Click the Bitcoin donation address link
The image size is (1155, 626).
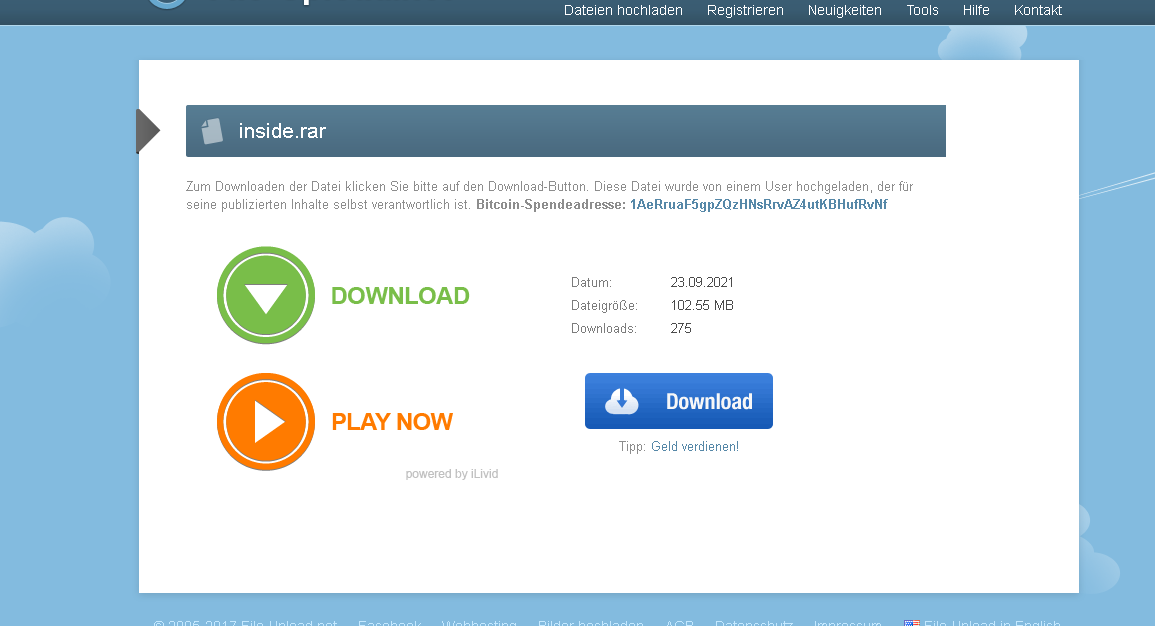(x=758, y=204)
